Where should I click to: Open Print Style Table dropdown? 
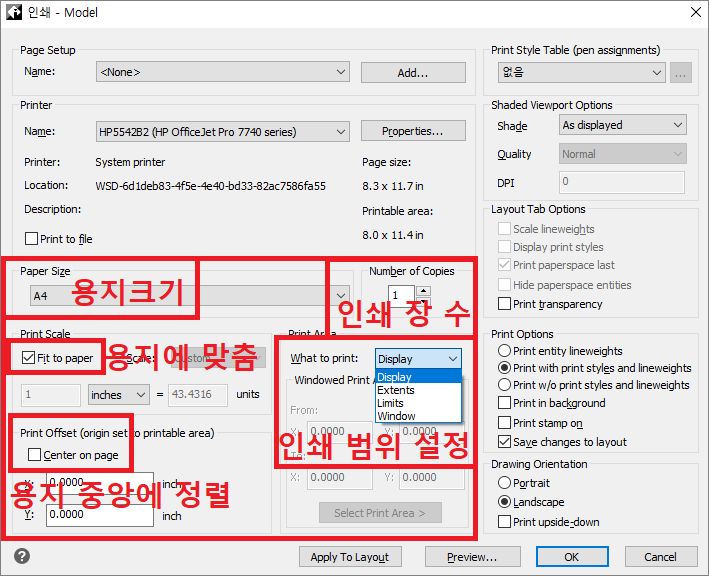point(581,73)
